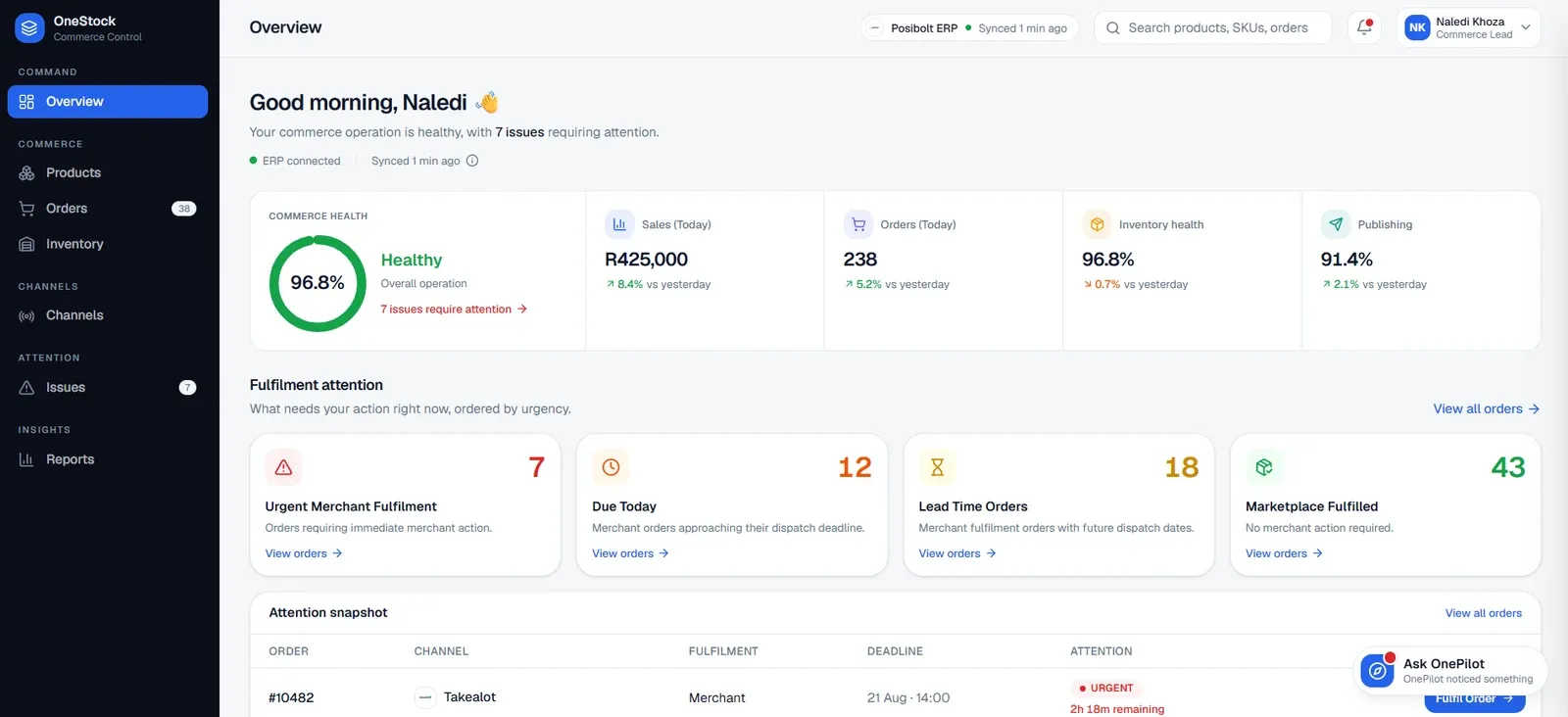
Task: Click 'View orders' under Urgent Merchant Fulfilment
Action: tap(304, 553)
